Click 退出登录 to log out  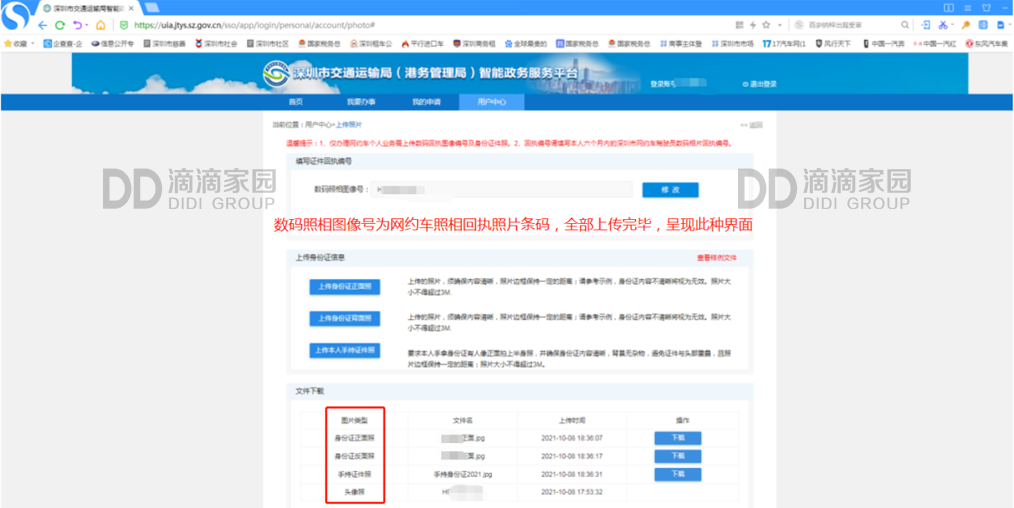[x=760, y=84]
